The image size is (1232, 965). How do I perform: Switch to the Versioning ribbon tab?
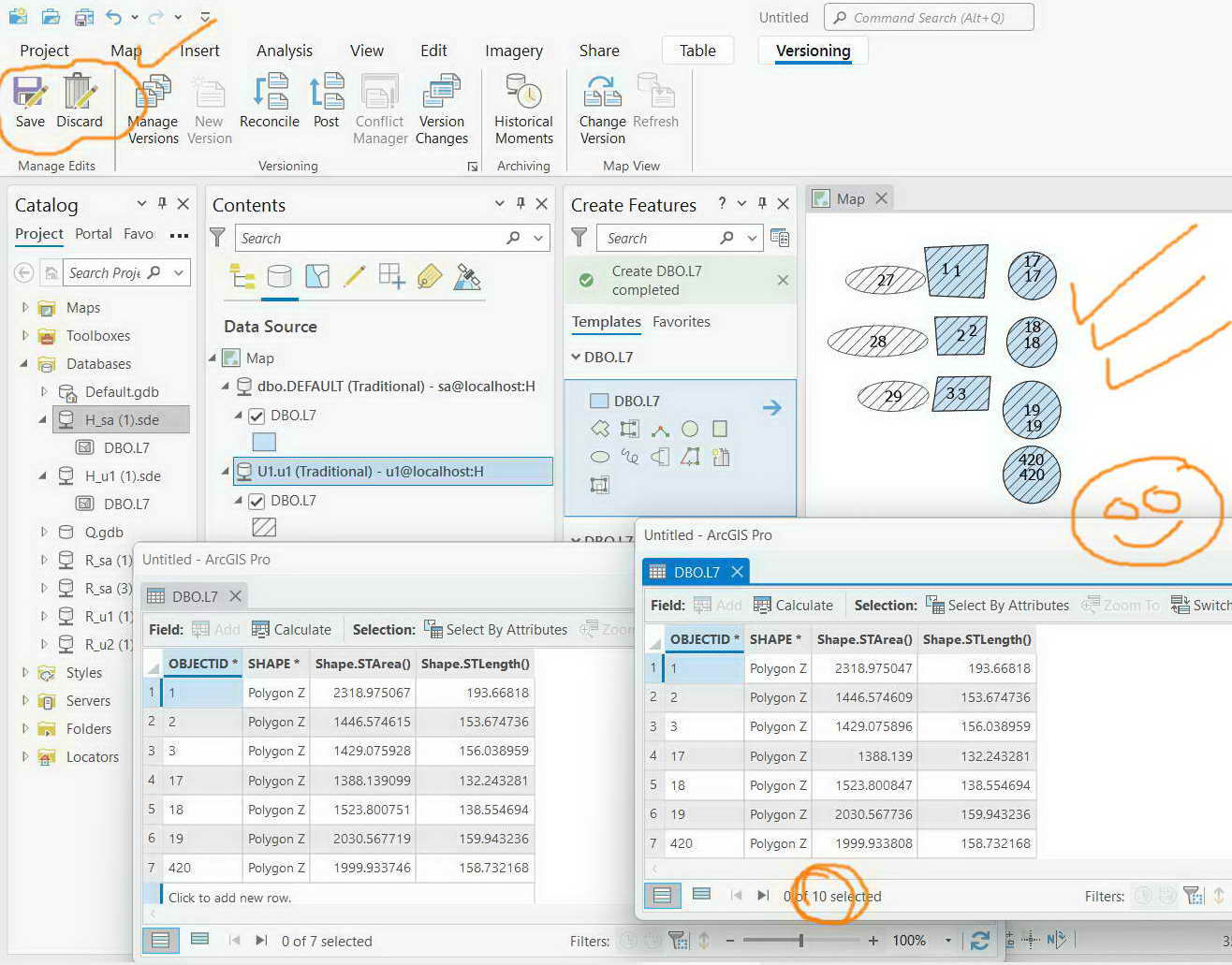pos(812,51)
